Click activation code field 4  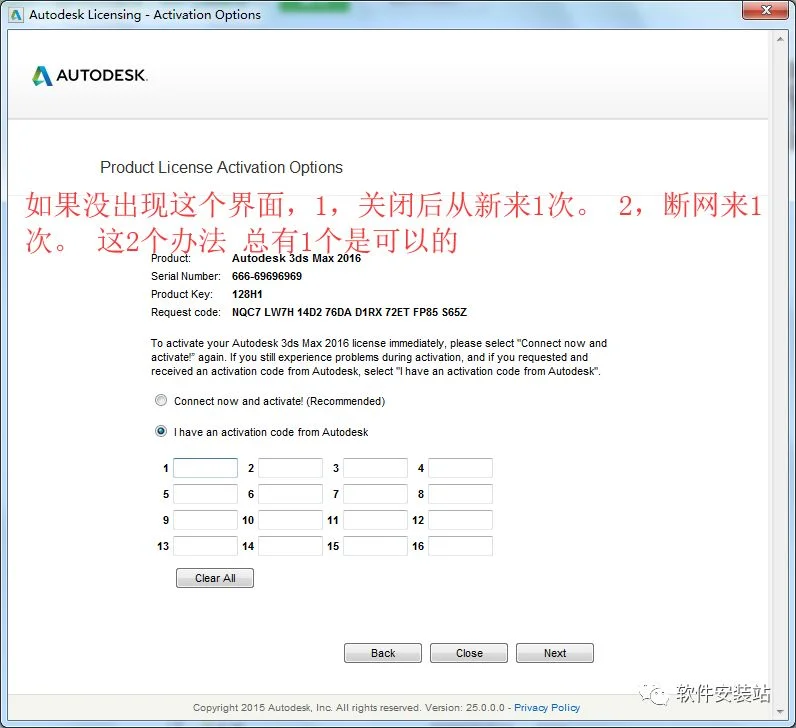click(460, 468)
